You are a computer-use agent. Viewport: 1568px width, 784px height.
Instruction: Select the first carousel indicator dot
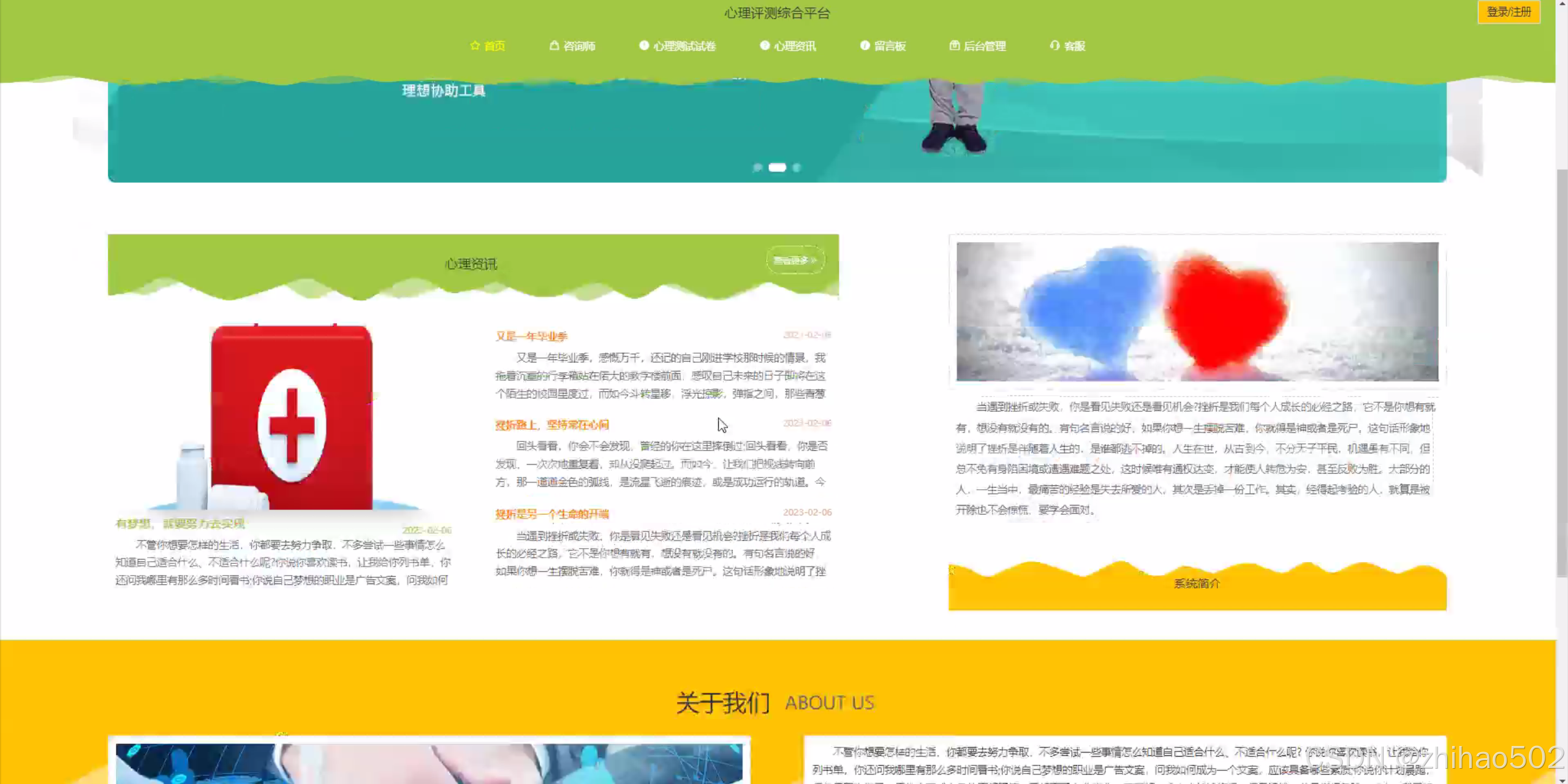(x=757, y=167)
